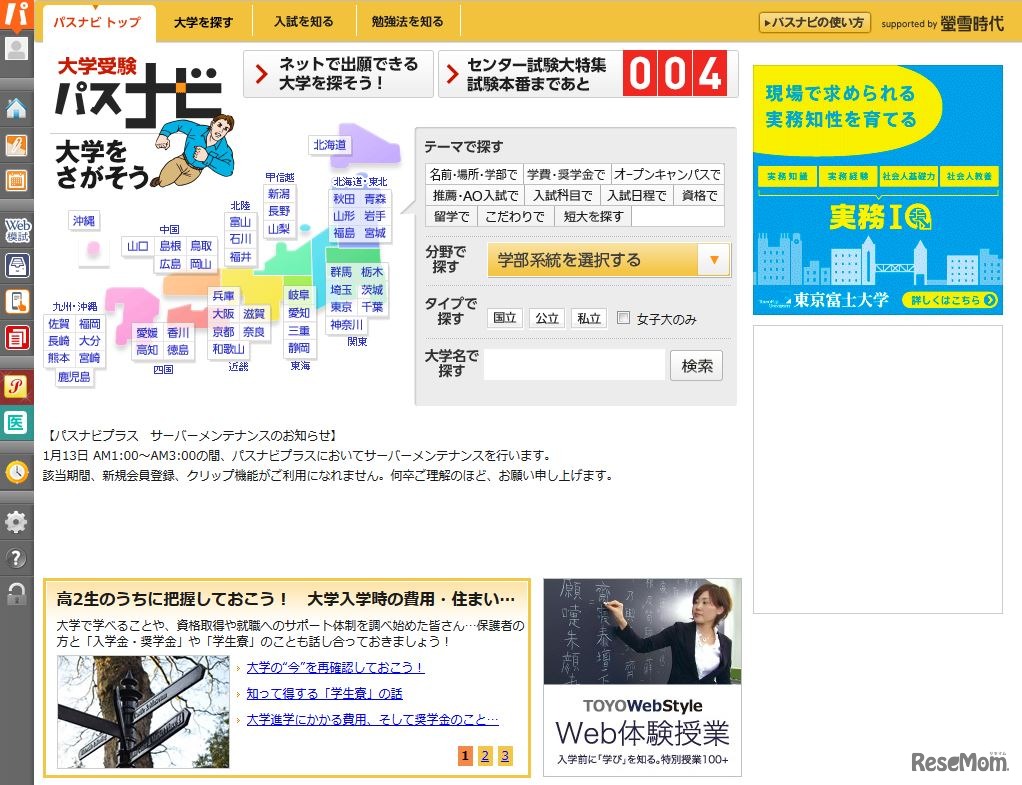Search by 留学で theme
The height and width of the screenshot is (785, 1022).
pos(452,216)
